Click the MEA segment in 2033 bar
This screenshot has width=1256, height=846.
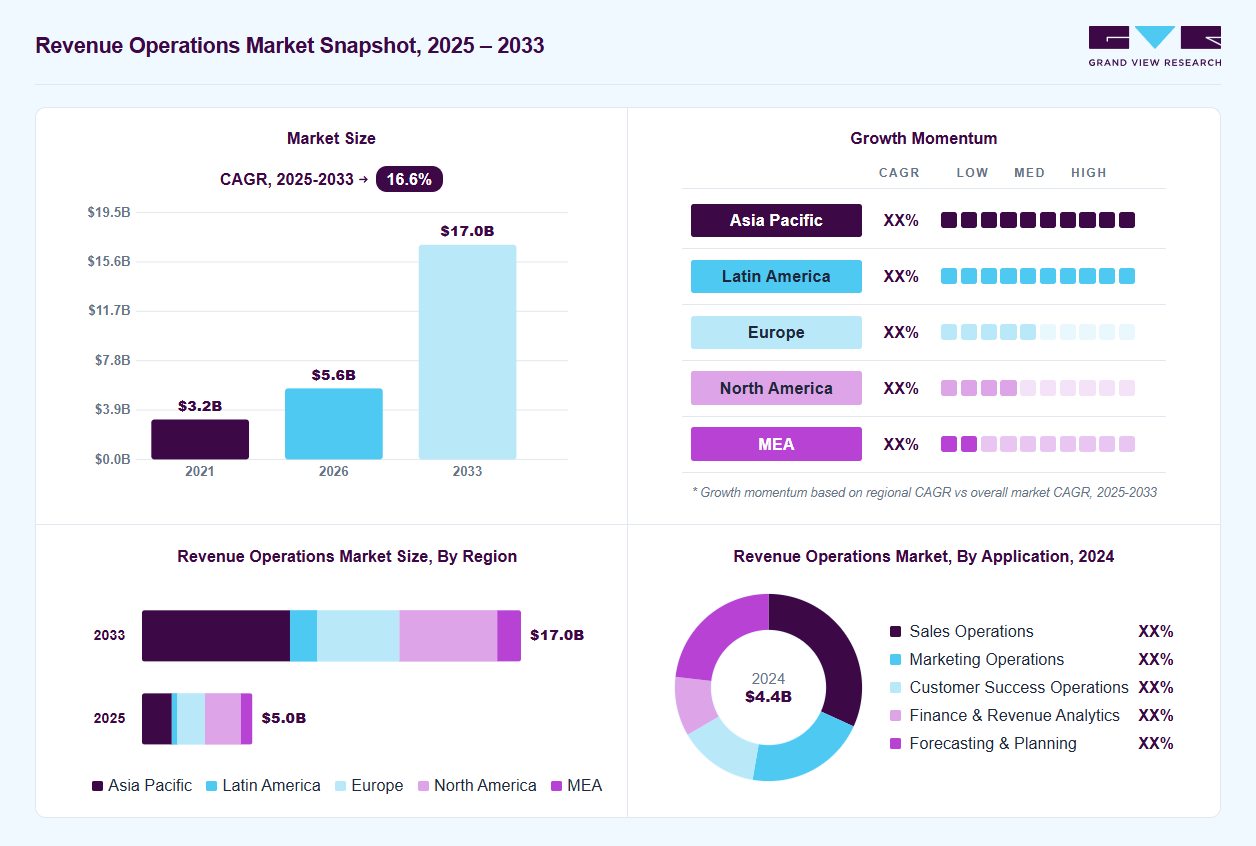[x=509, y=636]
